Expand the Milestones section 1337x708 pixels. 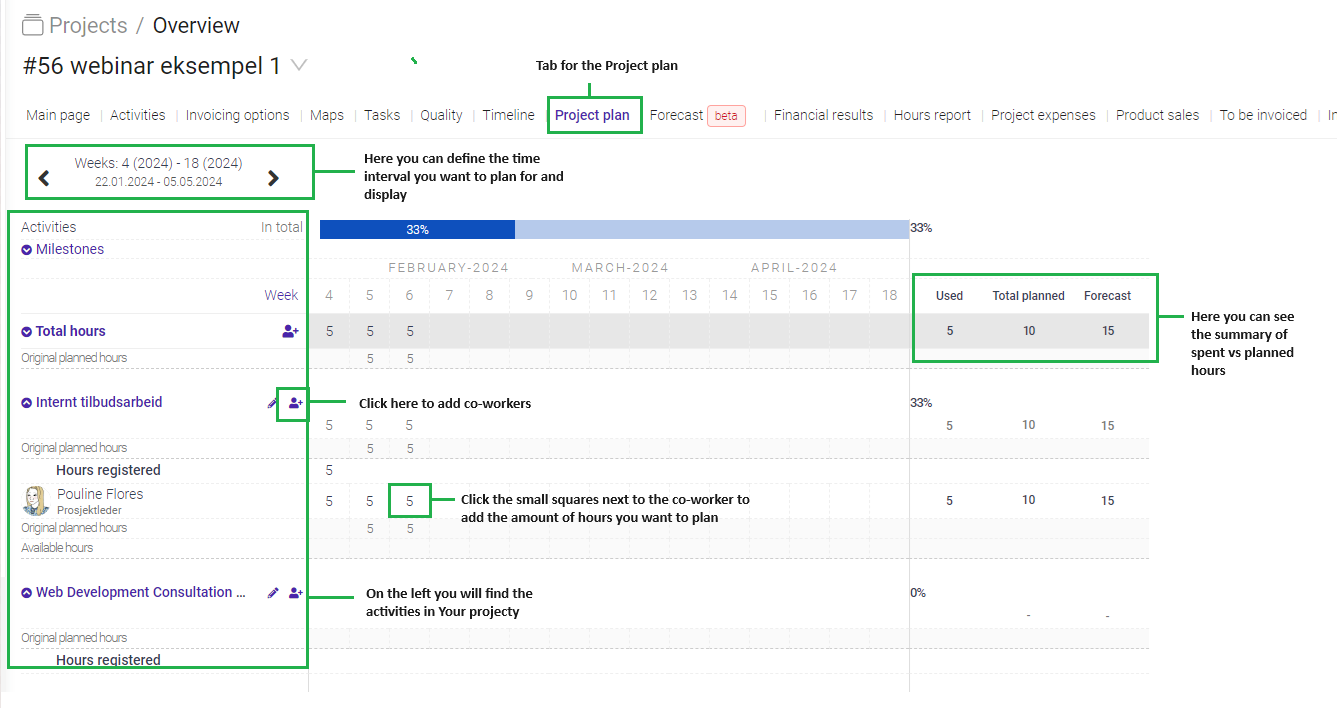pos(27,250)
